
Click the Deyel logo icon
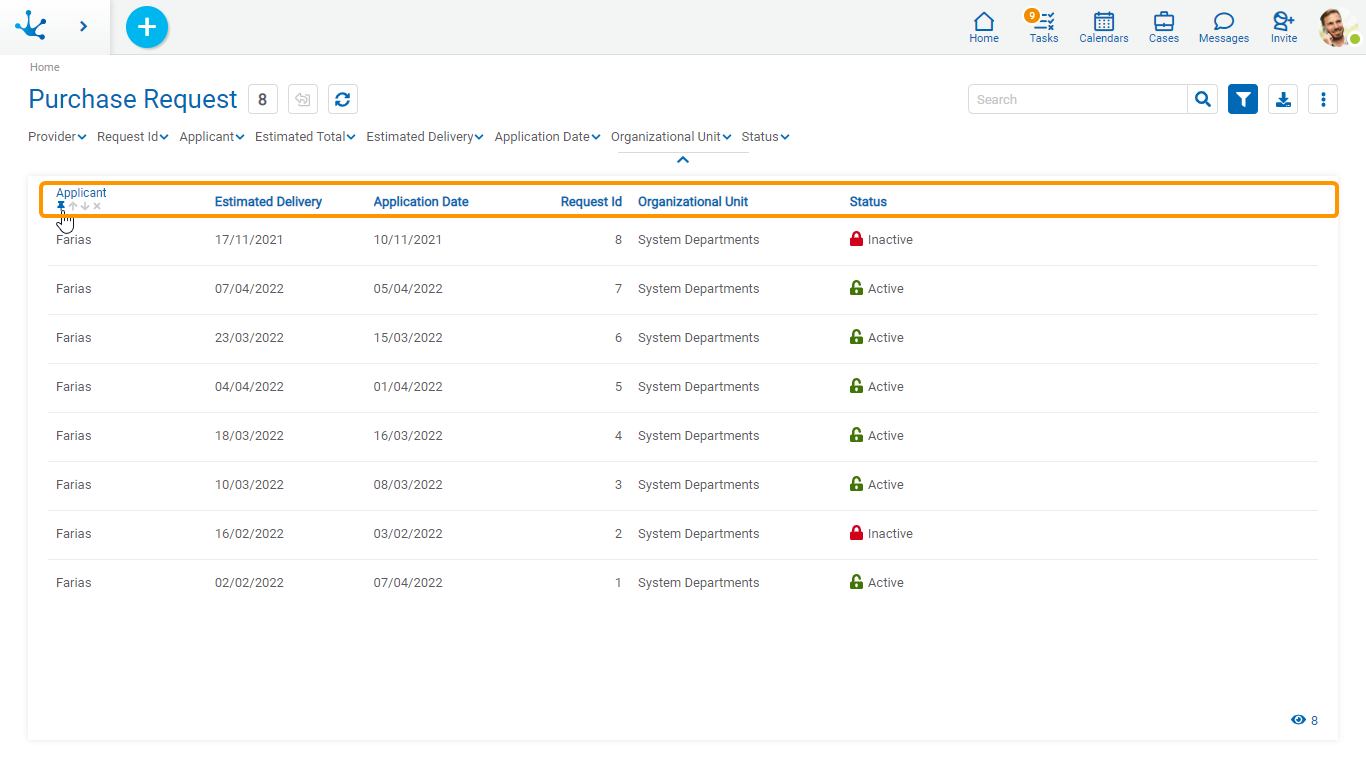click(31, 26)
